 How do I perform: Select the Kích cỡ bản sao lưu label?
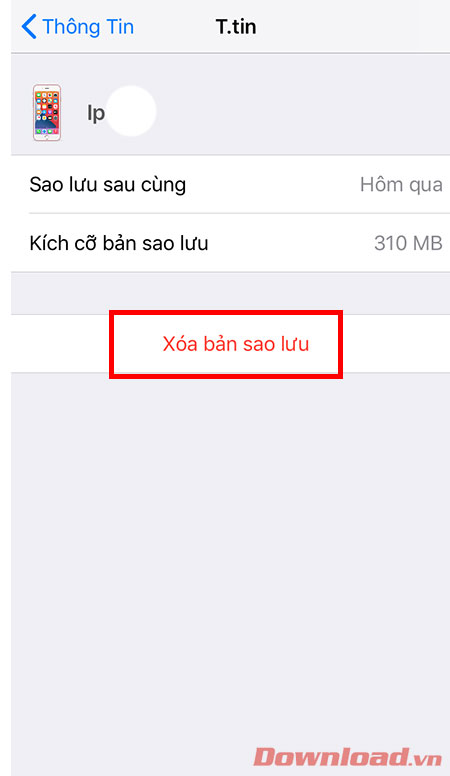coord(119,243)
